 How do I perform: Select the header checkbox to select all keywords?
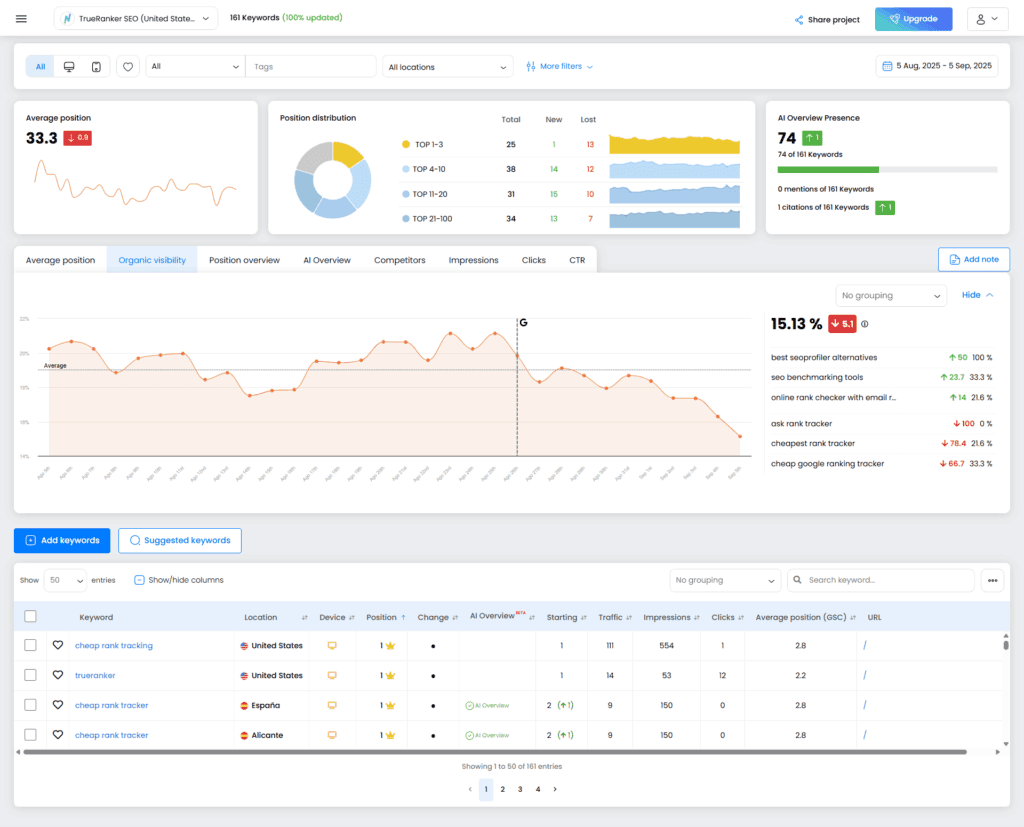(29, 617)
